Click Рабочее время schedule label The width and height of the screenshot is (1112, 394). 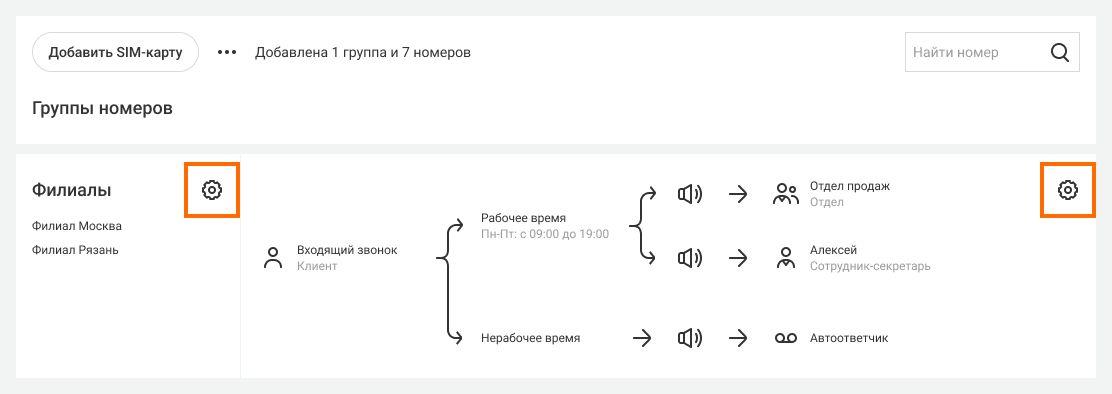coord(523,218)
